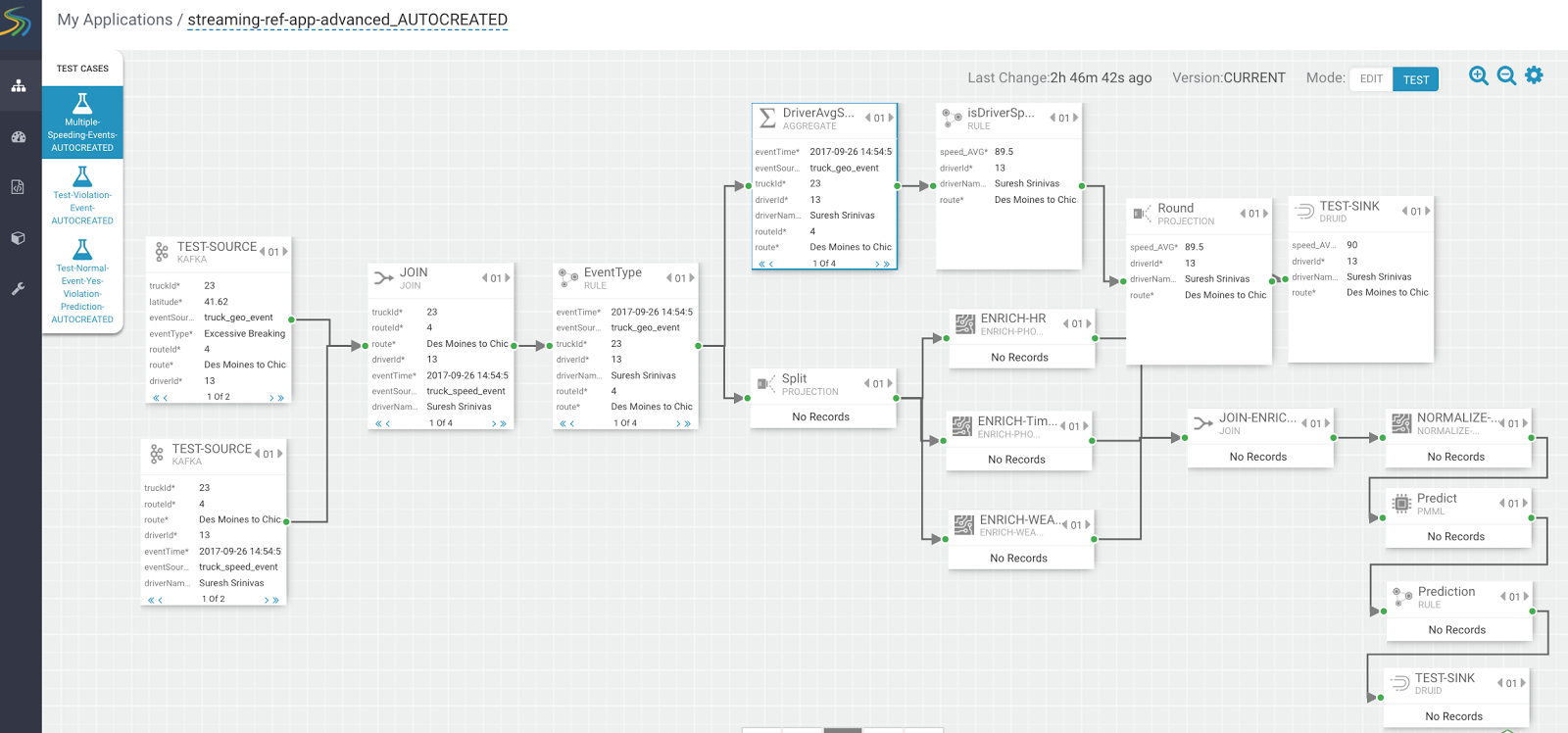Jump to first record in DriverAvgS node
The height and width of the screenshot is (733, 1568).
click(x=762, y=264)
